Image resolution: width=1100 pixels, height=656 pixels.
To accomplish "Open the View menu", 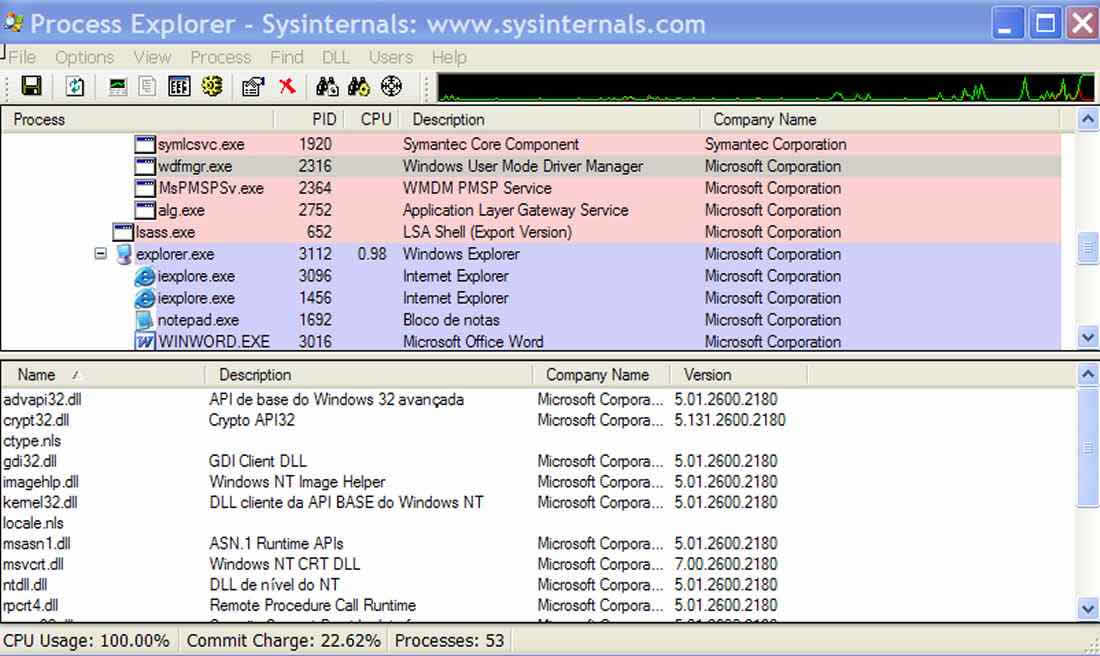I will (x=152, y=57).
